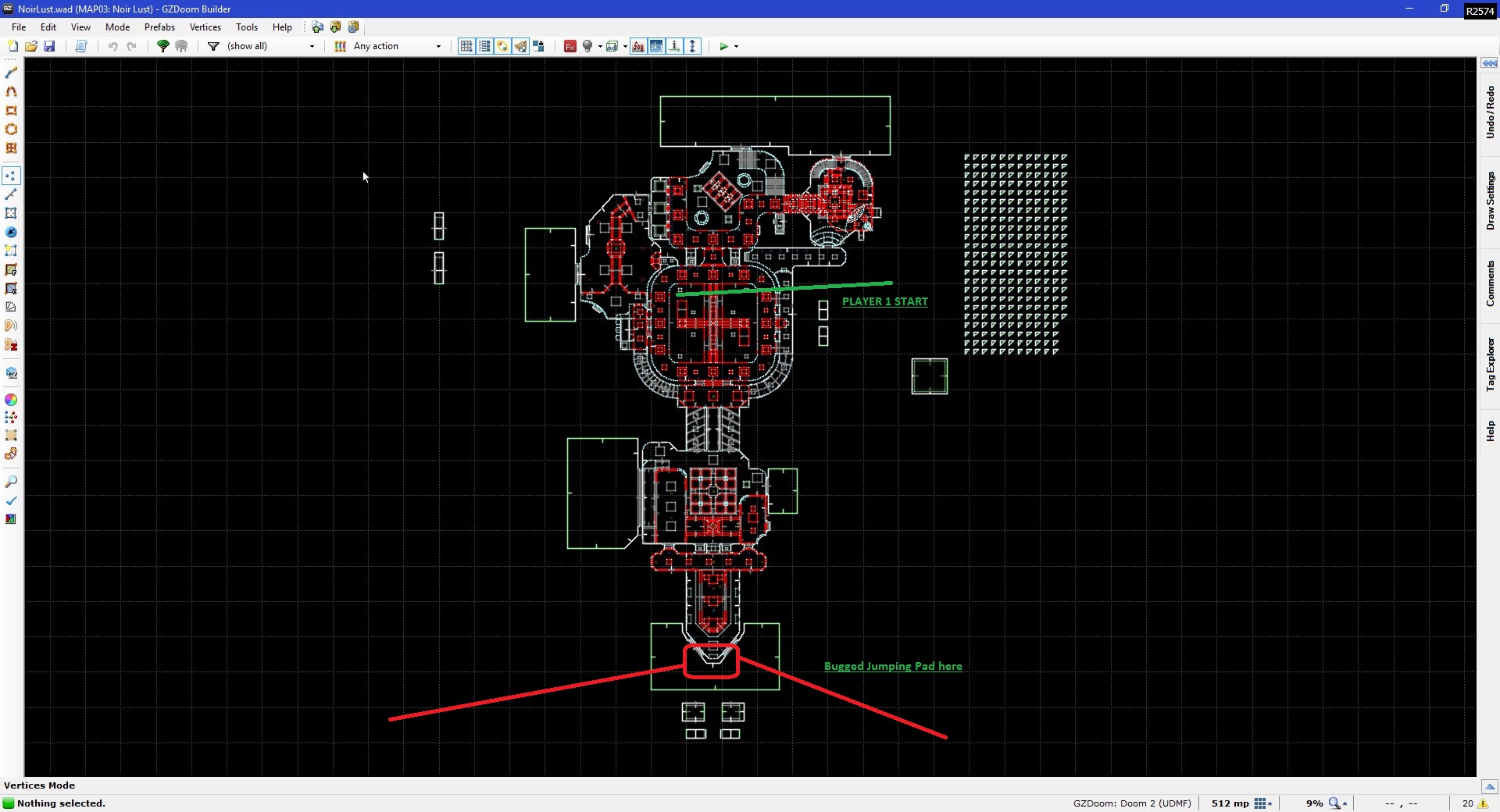This screenshot has height=812, width=1500.
Task: Switch to Vertices mode in left toolbar
Action: (x=11, y=176)
